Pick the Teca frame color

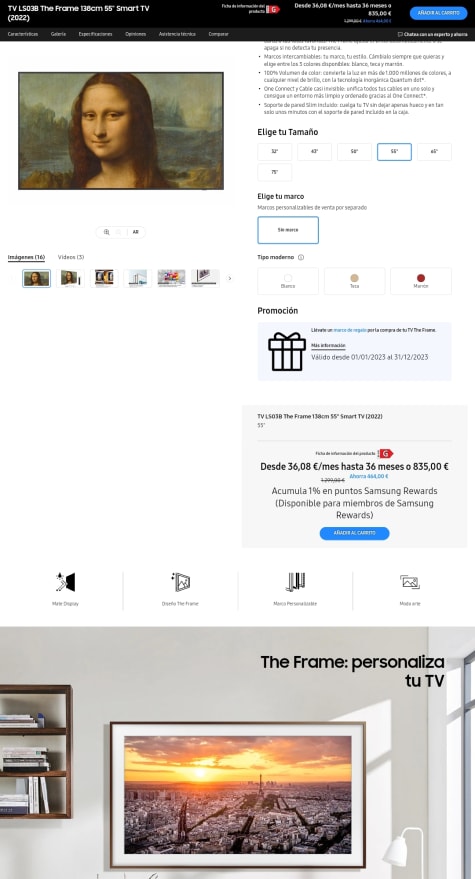coord(354,281)
